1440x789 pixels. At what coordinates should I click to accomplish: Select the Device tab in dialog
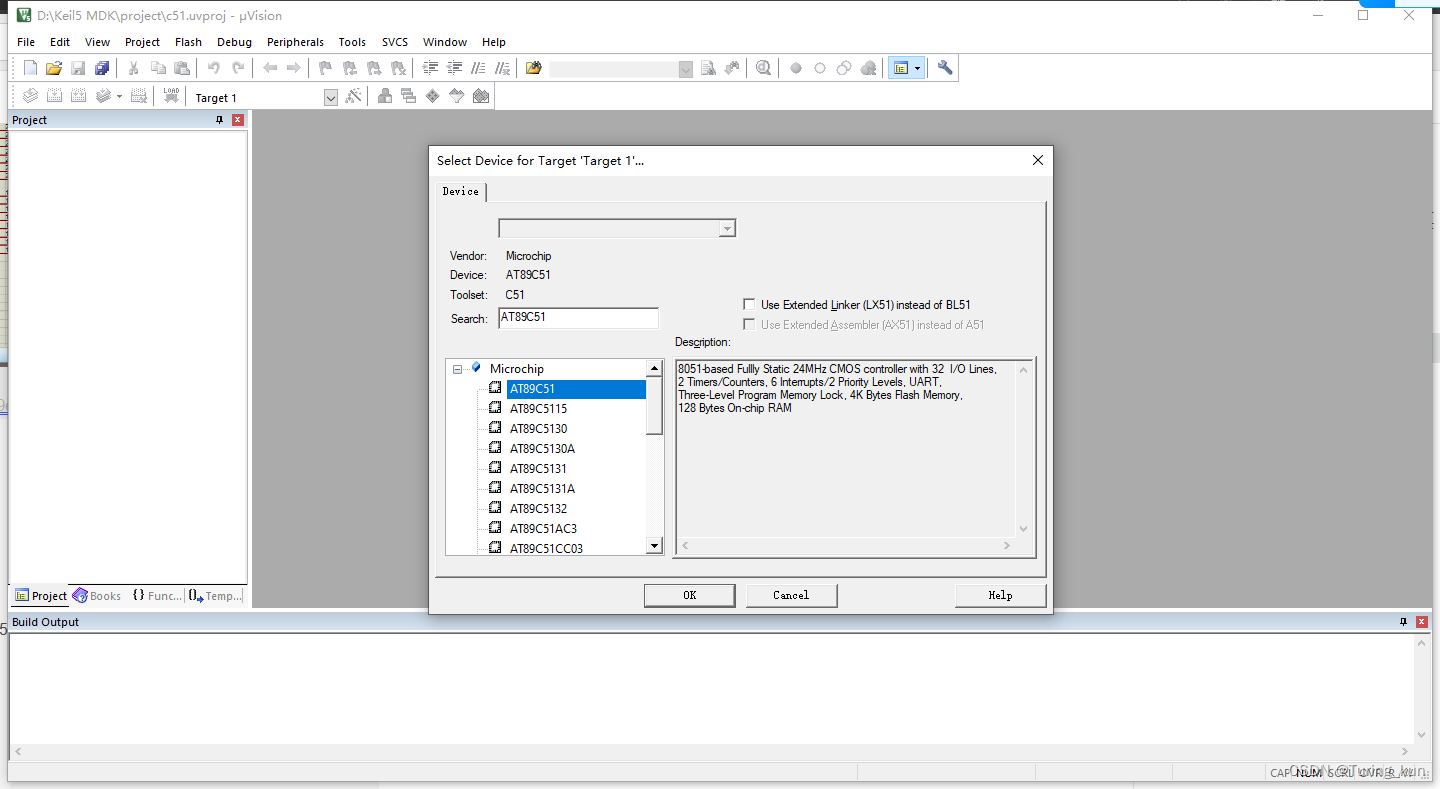click(461, 191)
